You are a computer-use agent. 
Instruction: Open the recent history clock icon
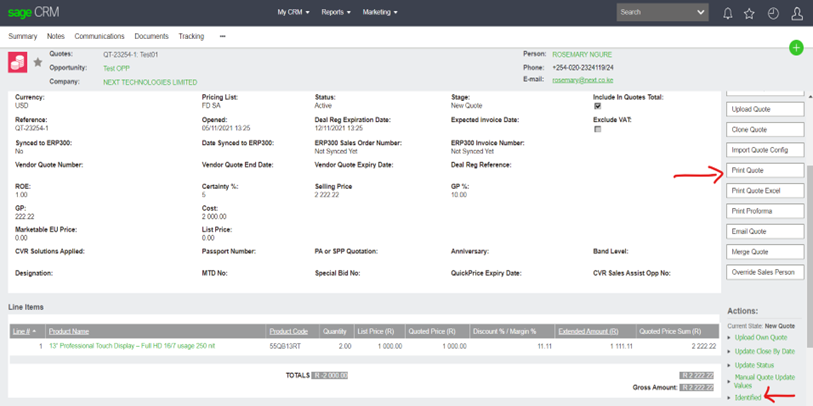coord(773,13)
